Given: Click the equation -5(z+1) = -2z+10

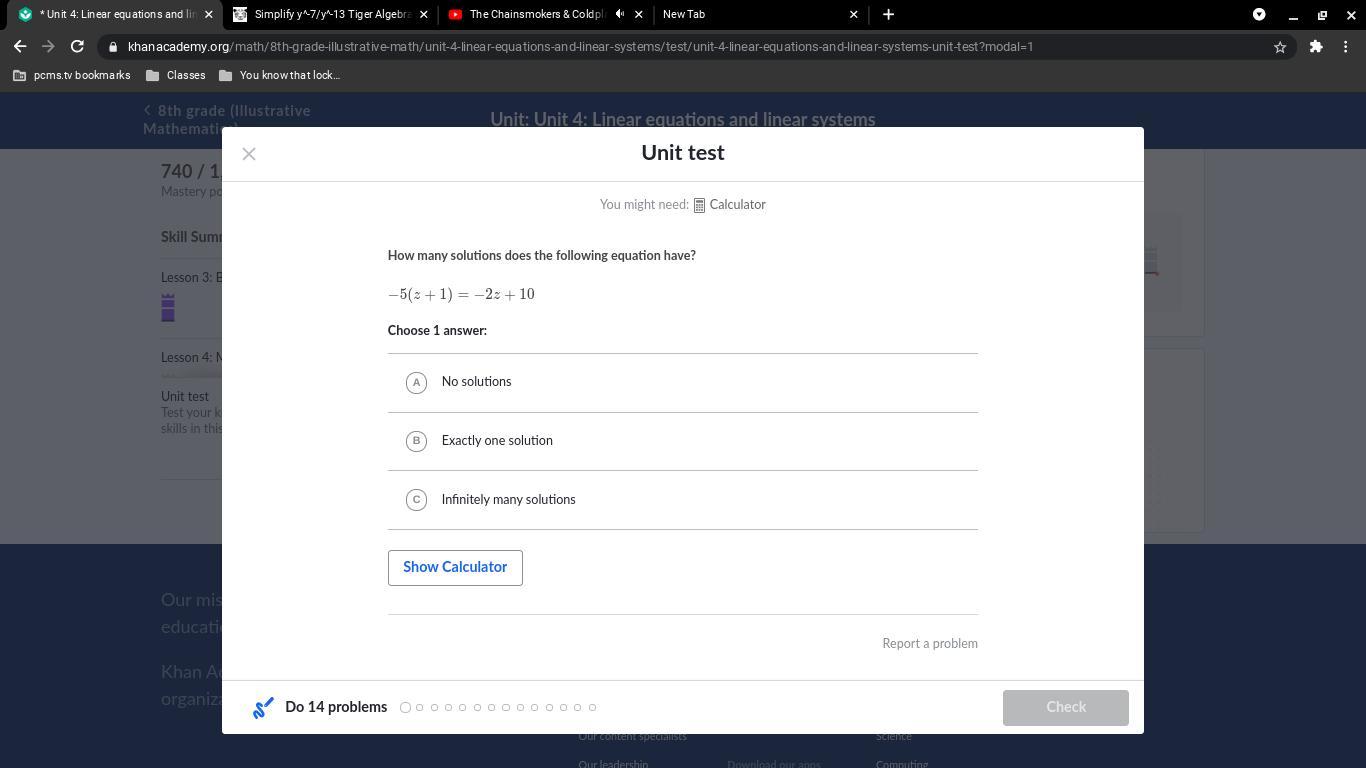Looking at the screenshot, I should coord(461,294).
